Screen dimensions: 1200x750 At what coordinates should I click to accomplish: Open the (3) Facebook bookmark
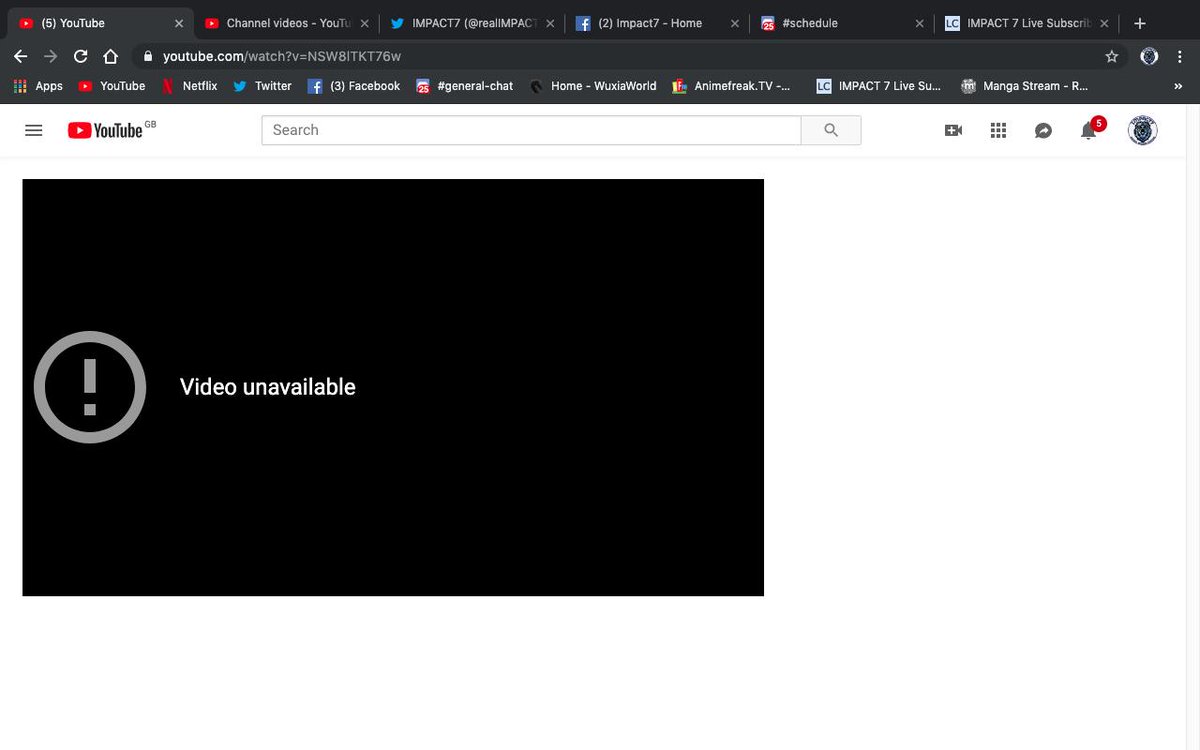point(354,86)
